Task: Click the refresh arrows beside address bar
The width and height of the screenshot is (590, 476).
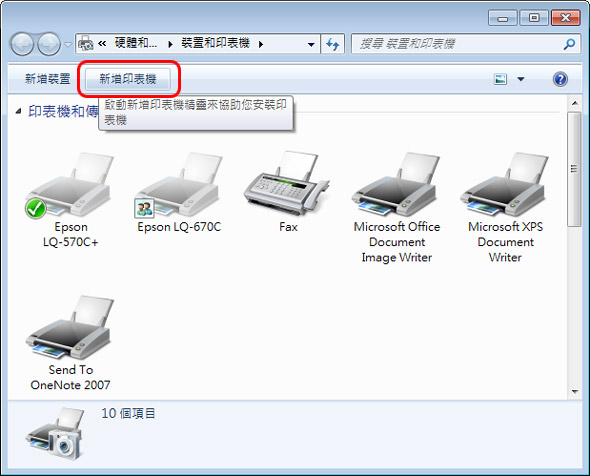Action: tap(333, 44)
